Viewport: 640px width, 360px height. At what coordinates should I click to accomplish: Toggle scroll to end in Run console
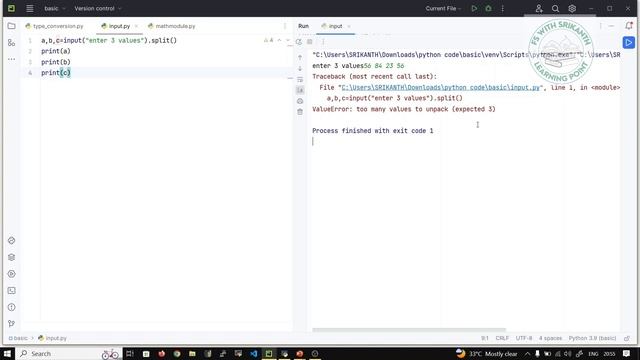pyautogui.click(x=300, y=90)
